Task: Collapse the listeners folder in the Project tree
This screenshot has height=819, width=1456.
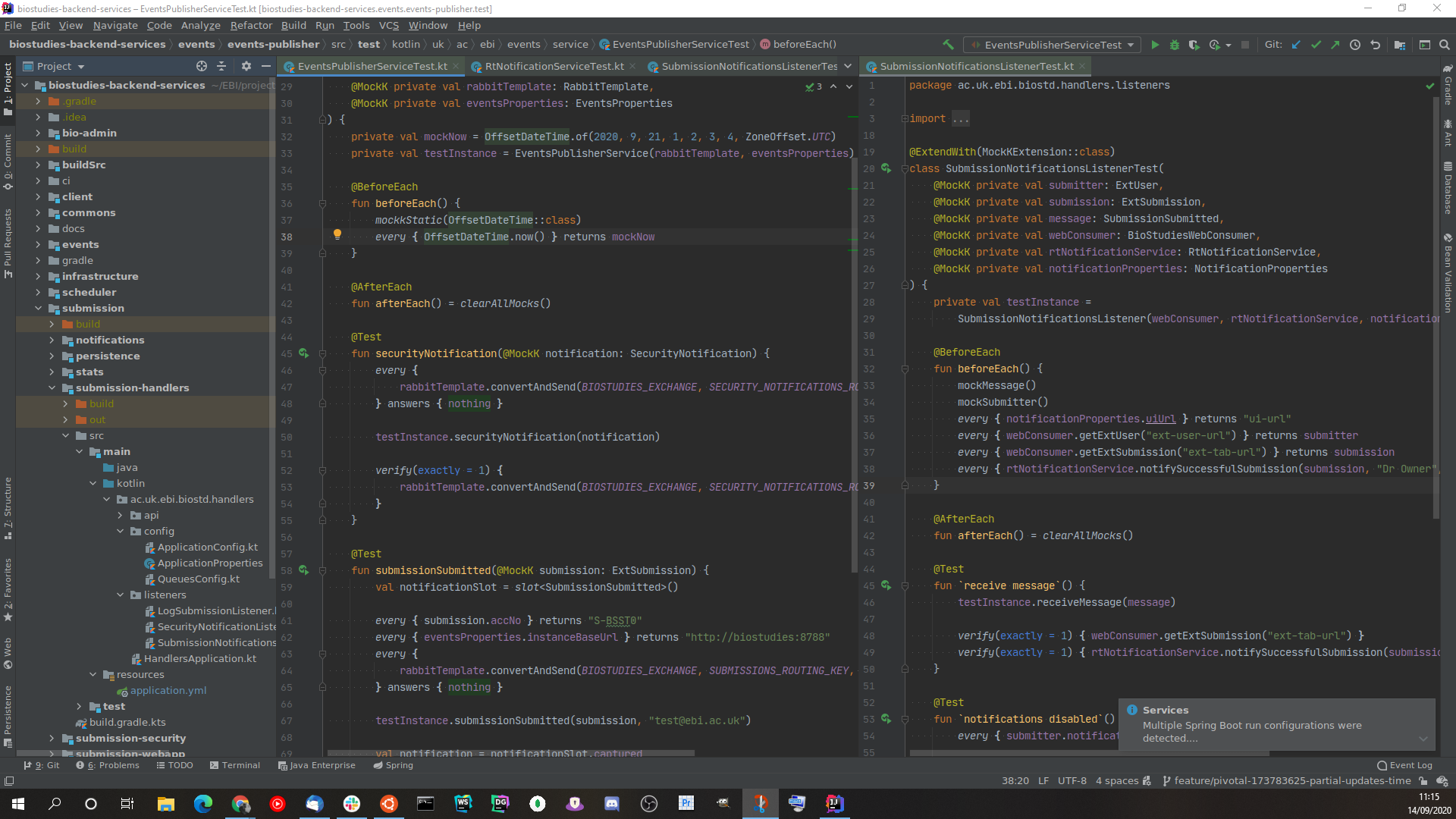Action: click(120, 595)
